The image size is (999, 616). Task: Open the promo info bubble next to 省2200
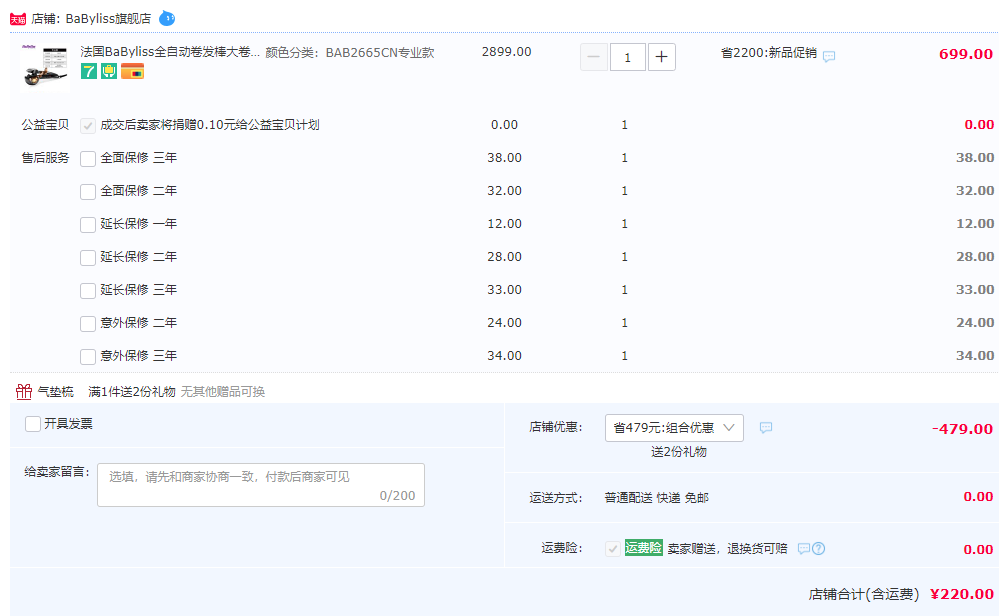(829, 56)
